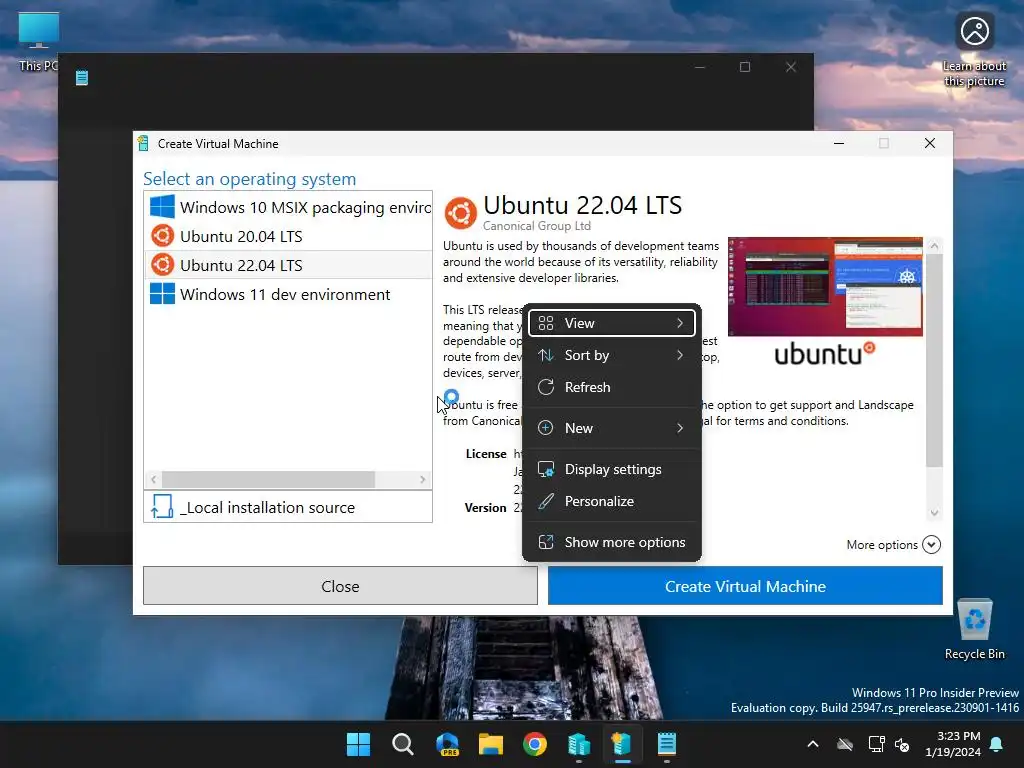
Task: Show hidden icons in system tray
Action: (812, 744)
